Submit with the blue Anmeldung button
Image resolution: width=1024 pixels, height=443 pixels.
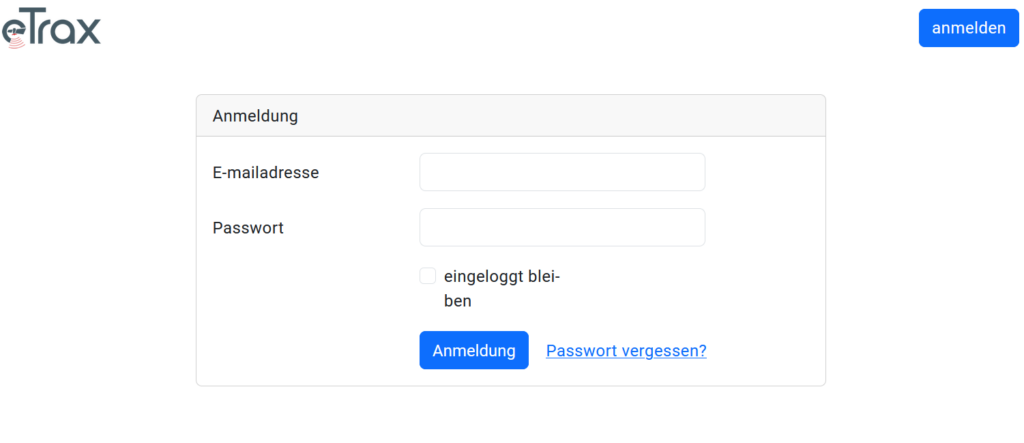474,350
